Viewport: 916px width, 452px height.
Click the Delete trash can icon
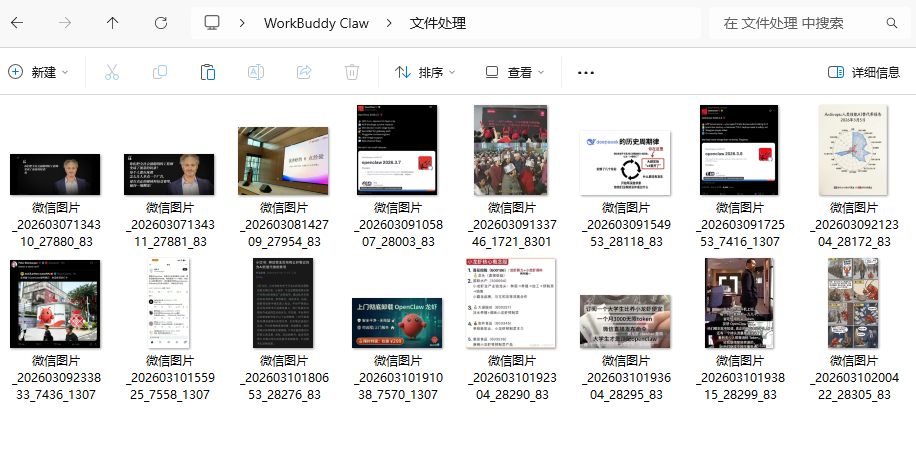[x=352, y=72]
